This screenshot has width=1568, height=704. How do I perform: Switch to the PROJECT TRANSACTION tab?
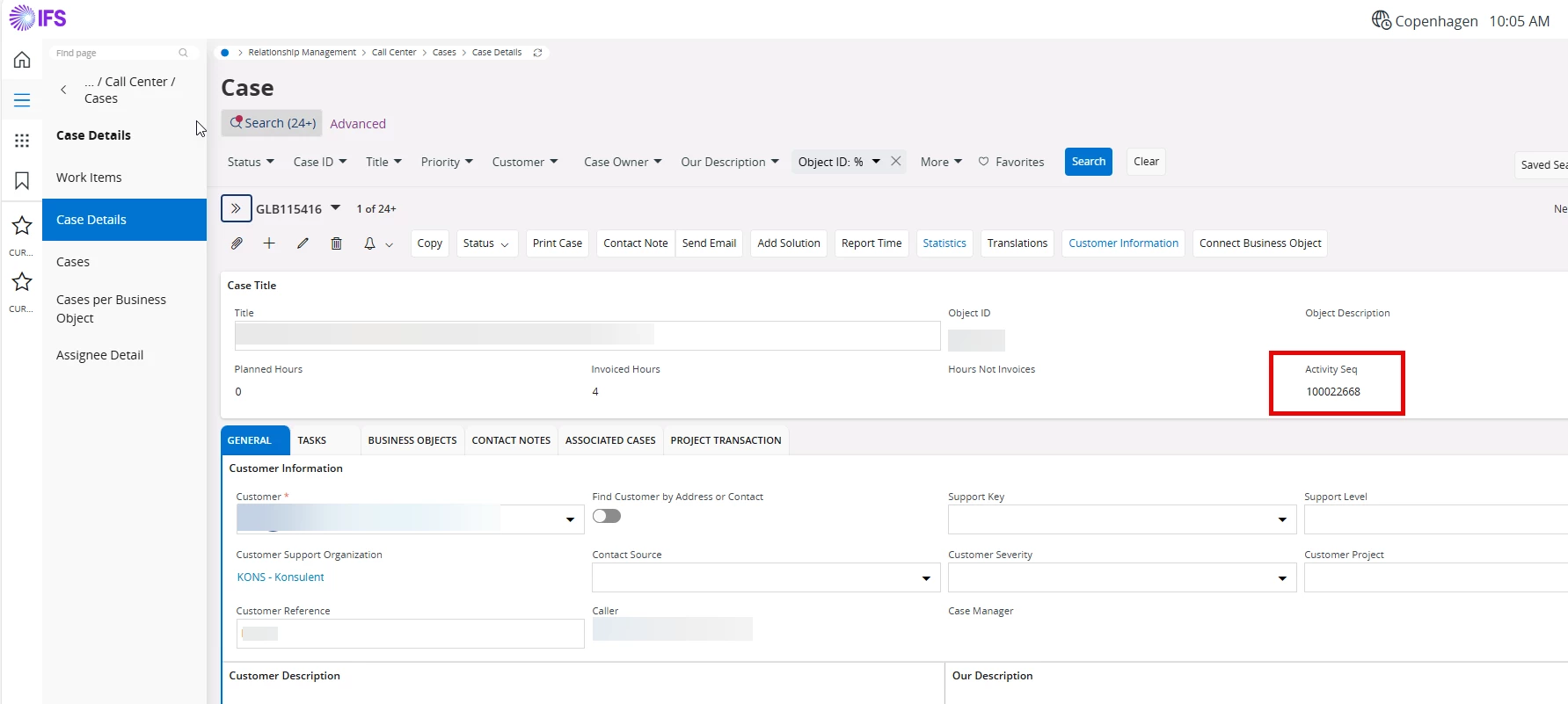pos(726,440)
